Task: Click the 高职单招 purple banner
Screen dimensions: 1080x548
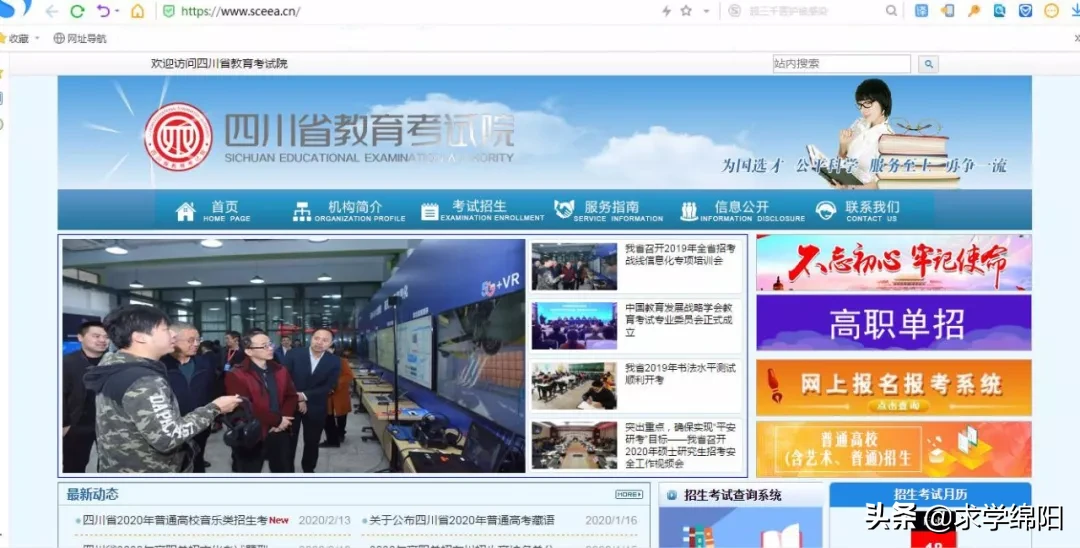Action: tap(893, 323)
